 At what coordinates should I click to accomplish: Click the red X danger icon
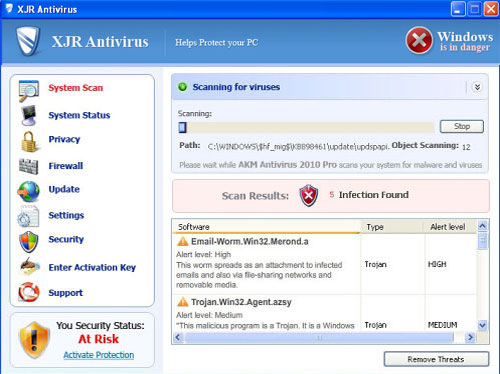419,40
